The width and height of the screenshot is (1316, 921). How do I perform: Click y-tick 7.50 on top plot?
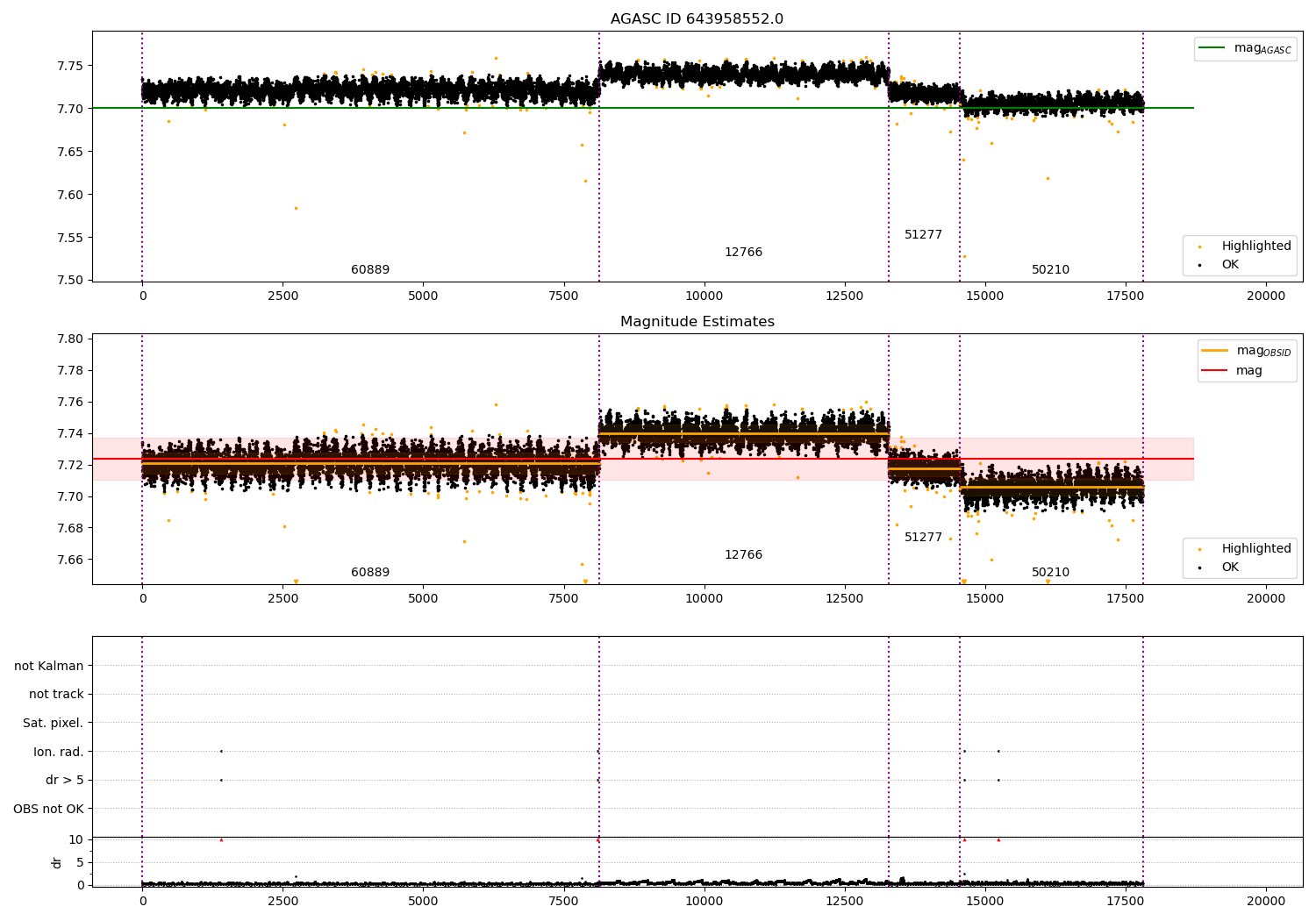point(70,281)
